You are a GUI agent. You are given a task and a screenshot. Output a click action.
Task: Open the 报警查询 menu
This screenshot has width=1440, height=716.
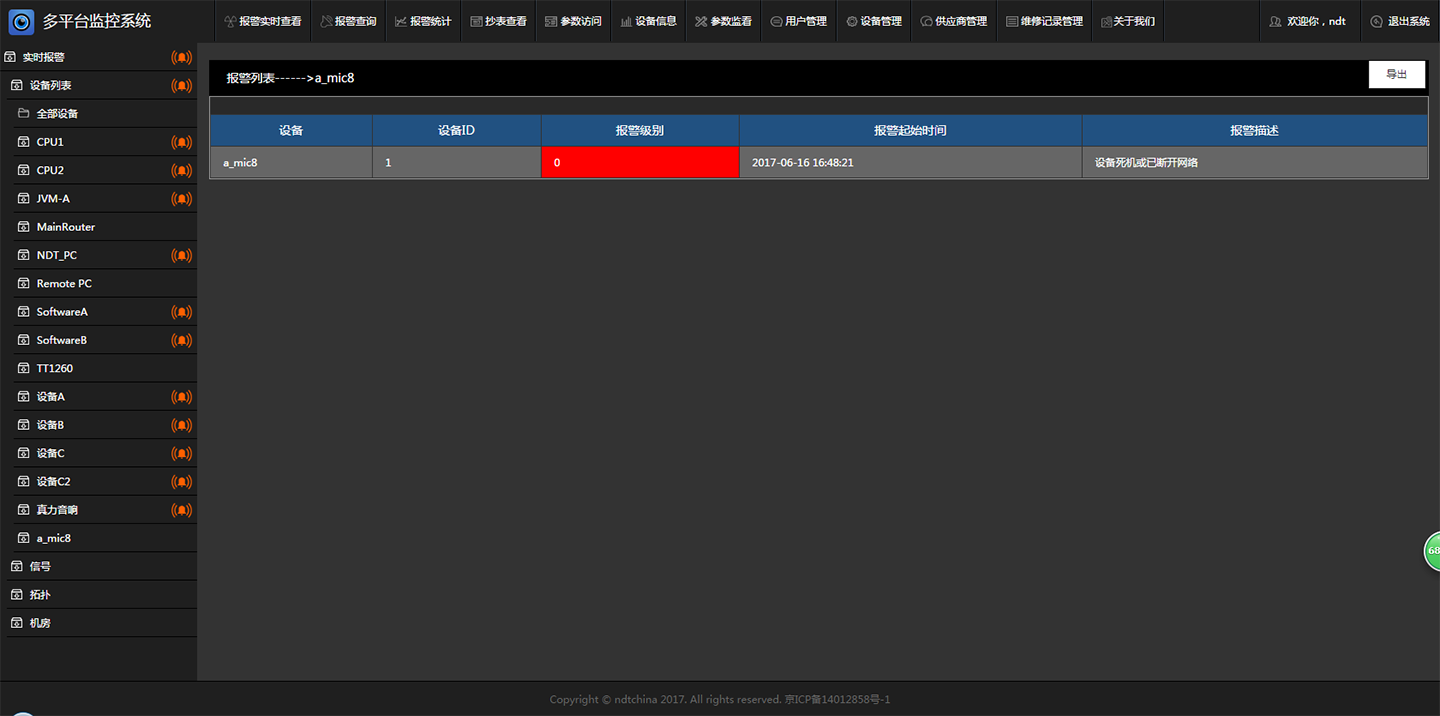[348, 21]
